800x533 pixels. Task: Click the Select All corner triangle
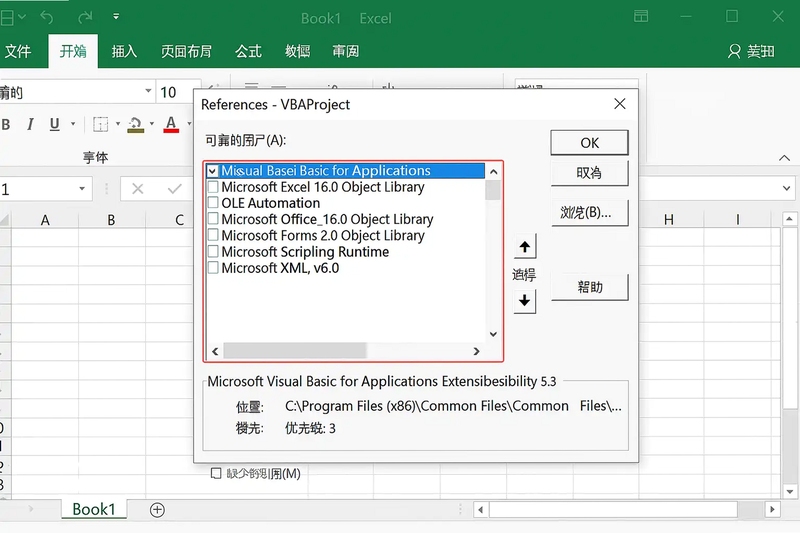[5, 220]
